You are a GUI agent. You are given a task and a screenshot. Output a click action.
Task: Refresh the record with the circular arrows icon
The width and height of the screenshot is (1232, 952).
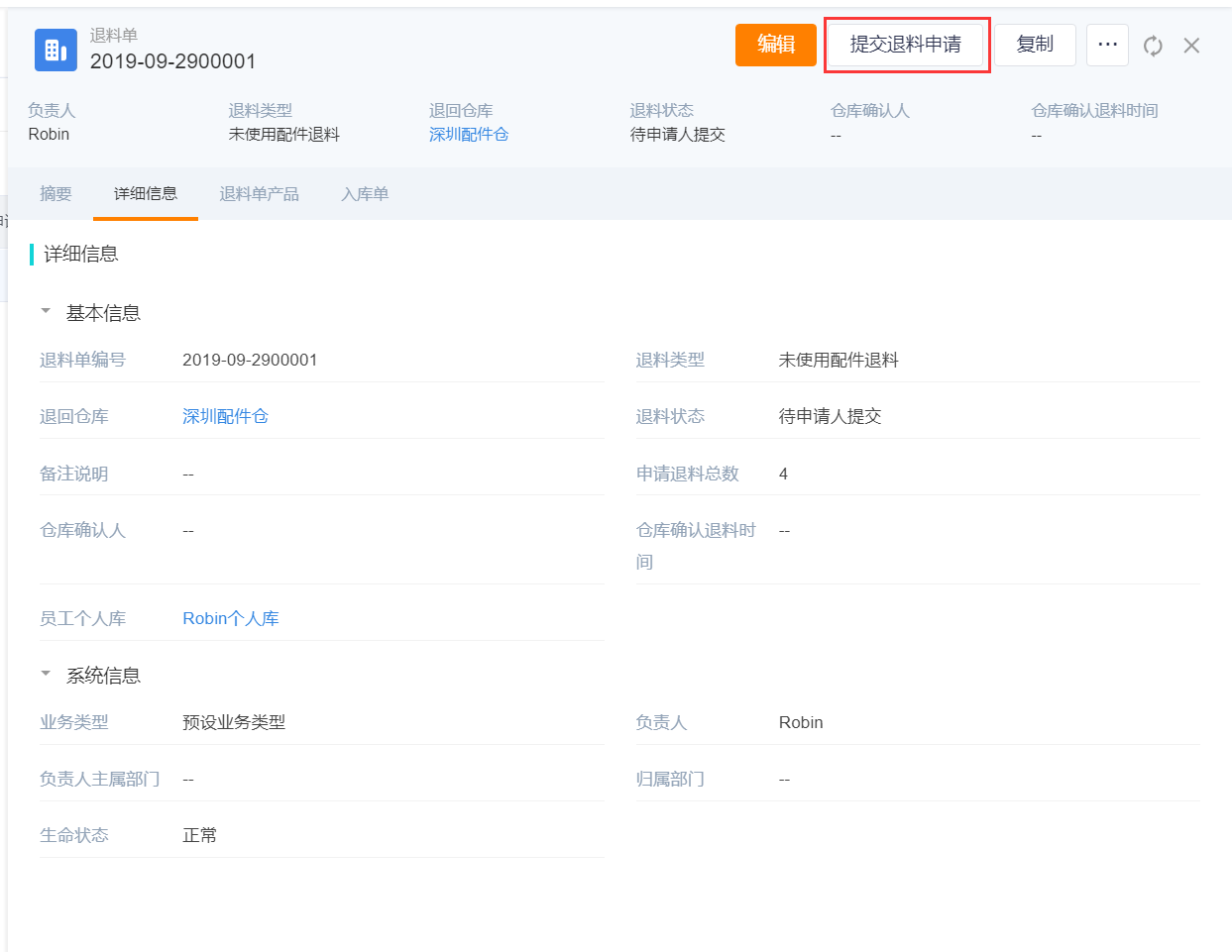tap(1153, 46)
